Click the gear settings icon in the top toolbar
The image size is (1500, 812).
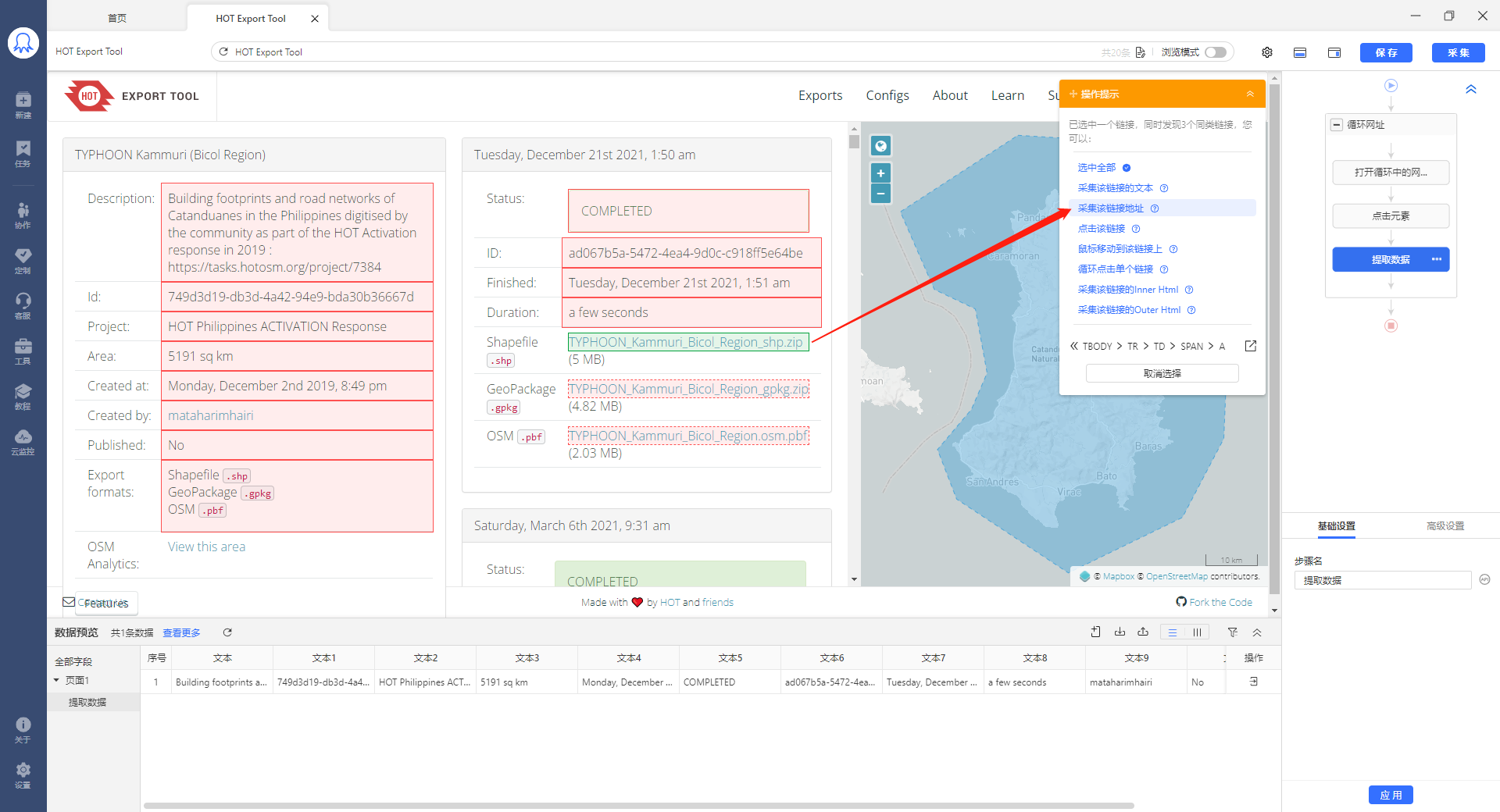pyautogui.click(x=1267, y=52)
